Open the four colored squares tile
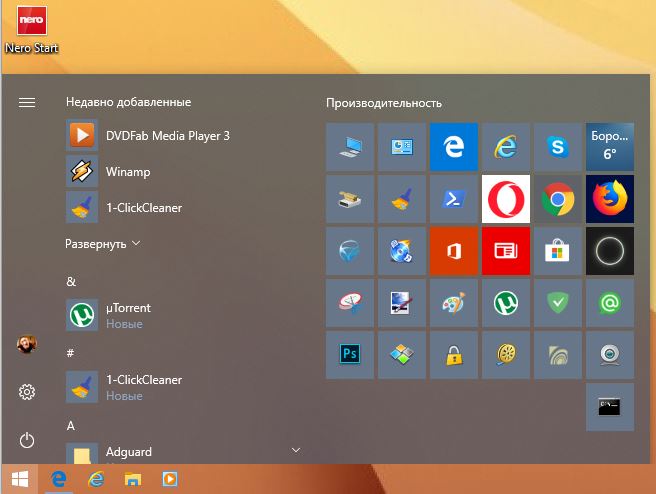 tap(402, 355)
